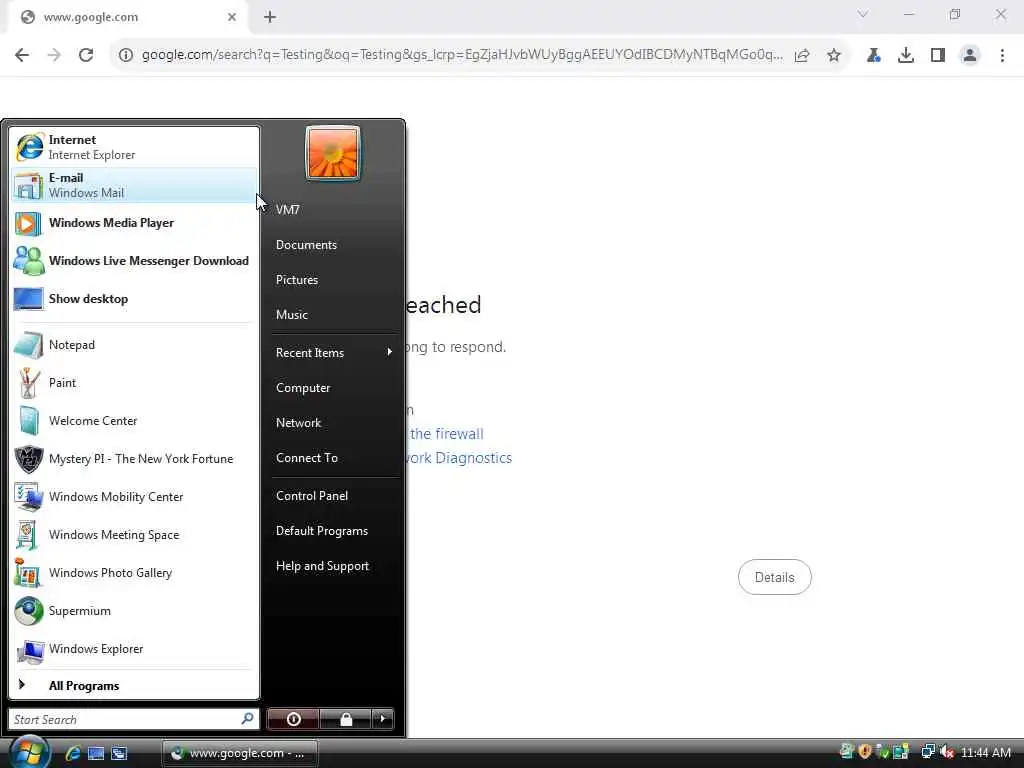Image resolution: width=1024 pixels, height=768 pixels.
Task: Select the www.google.com tab
Action: tap(127, 17)
